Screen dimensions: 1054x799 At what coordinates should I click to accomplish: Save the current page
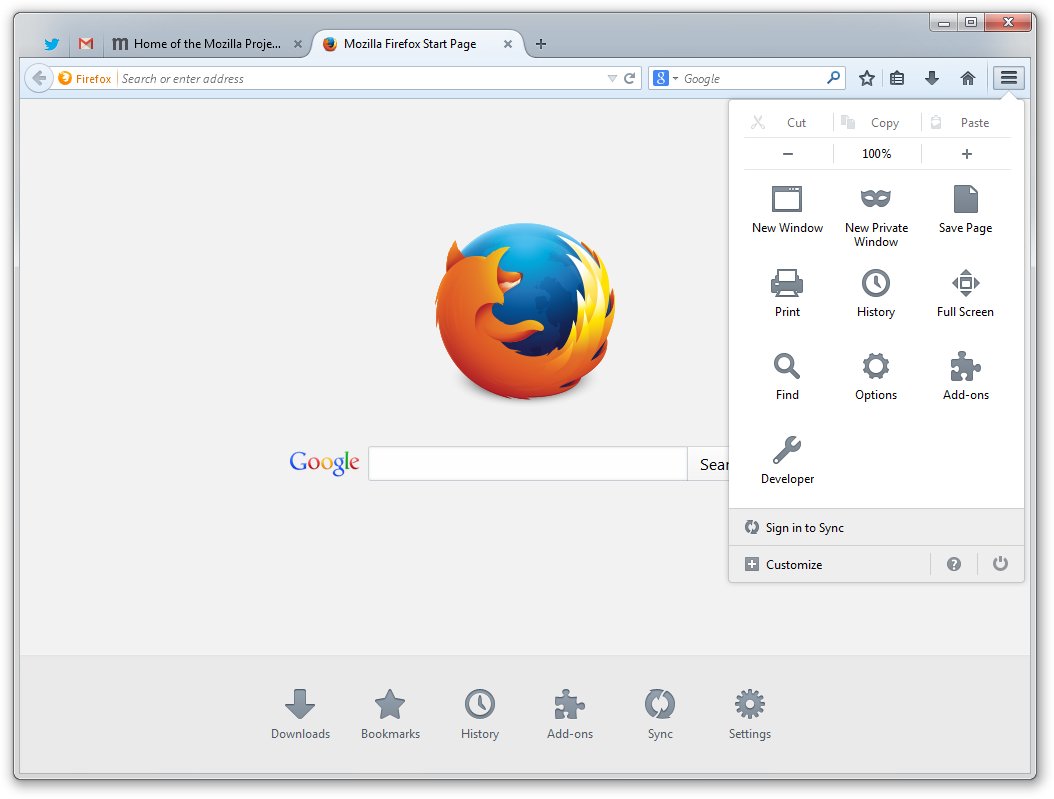click(x=964, y=208)
